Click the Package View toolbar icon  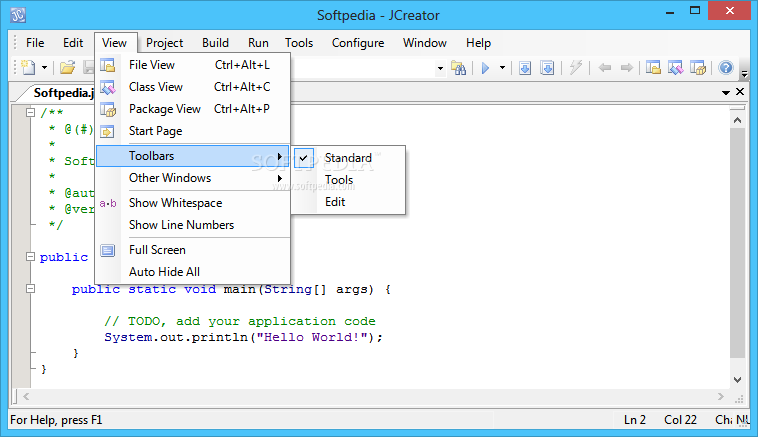click(698, 68)
